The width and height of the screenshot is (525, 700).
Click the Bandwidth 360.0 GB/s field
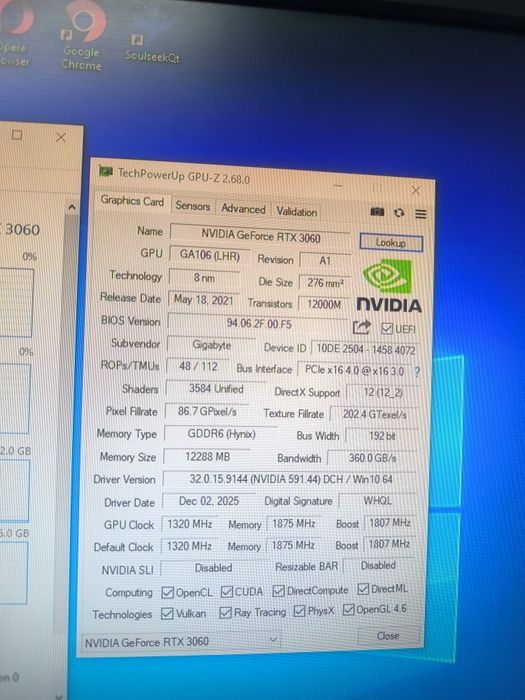pos(373,458)
